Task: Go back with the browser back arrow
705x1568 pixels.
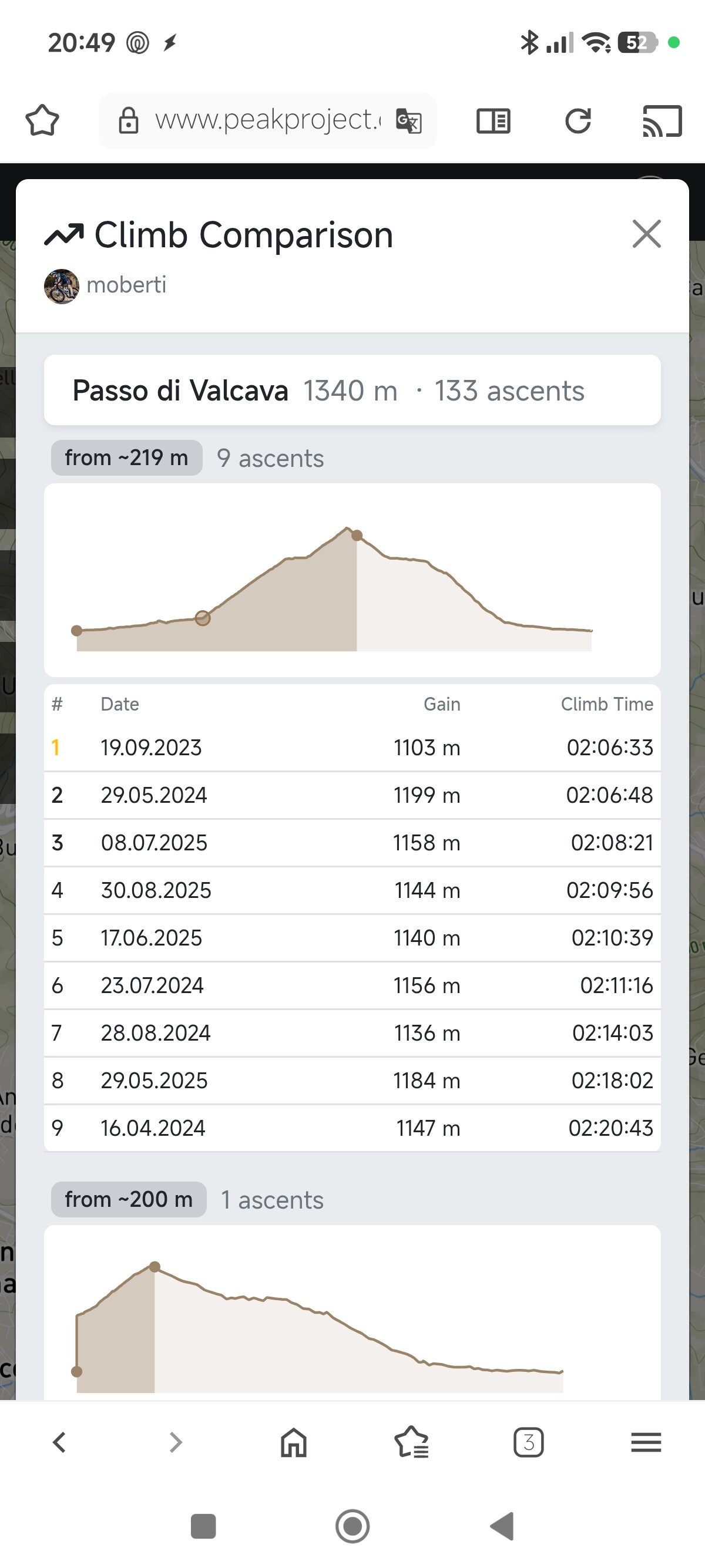Action: click(x=59, y=1442)
